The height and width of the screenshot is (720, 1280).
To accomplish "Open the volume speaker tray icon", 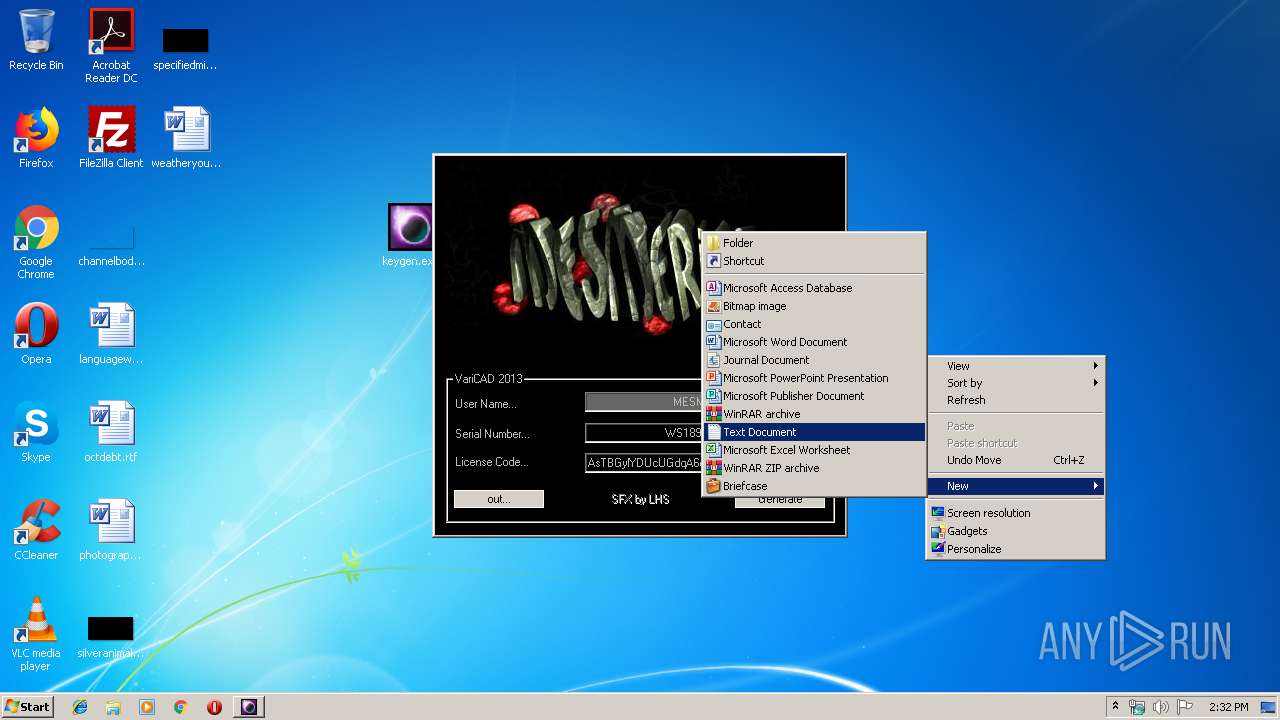I will (x=1161, y=707).
